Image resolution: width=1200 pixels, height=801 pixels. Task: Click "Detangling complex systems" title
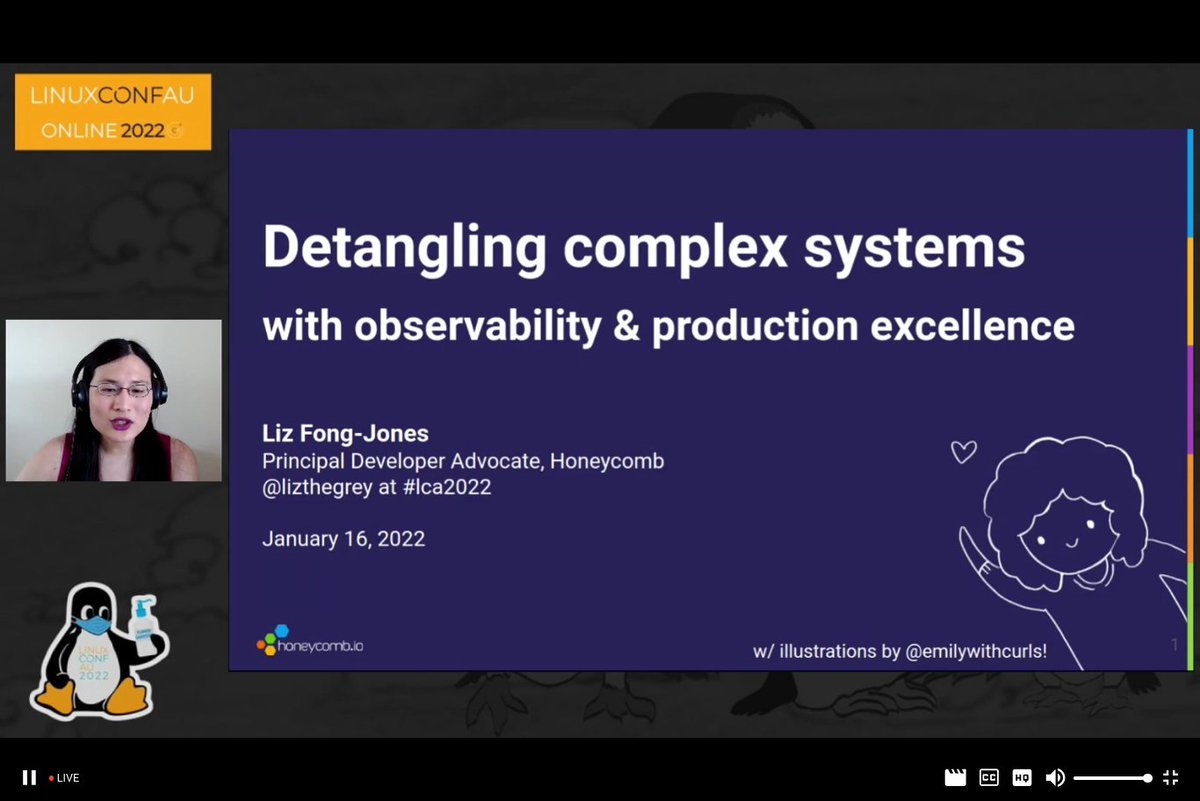click(x=644, y=247)
